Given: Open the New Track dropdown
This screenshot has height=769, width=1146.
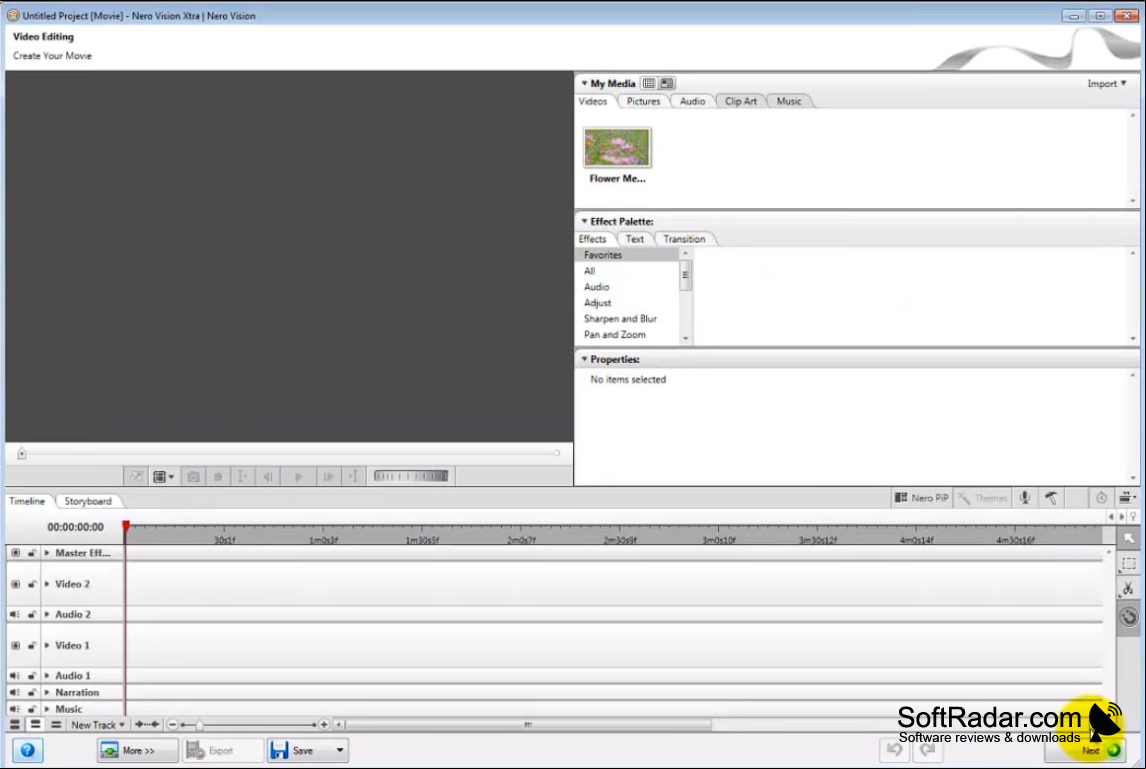Looking at the screenshot, I should (x=97, y=724).
